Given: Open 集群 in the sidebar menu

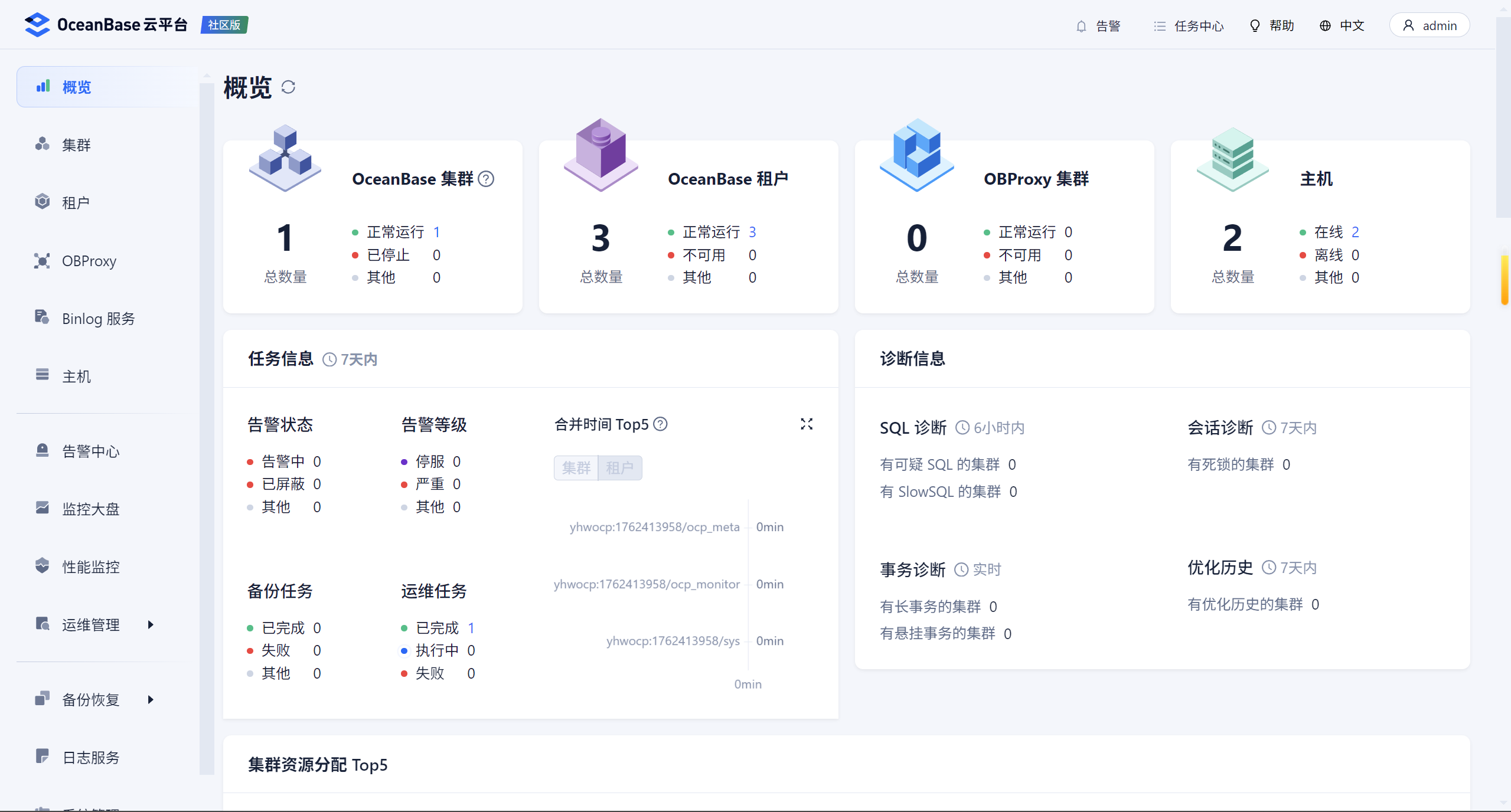Looking at the screenshot, I should coord(76,145).
